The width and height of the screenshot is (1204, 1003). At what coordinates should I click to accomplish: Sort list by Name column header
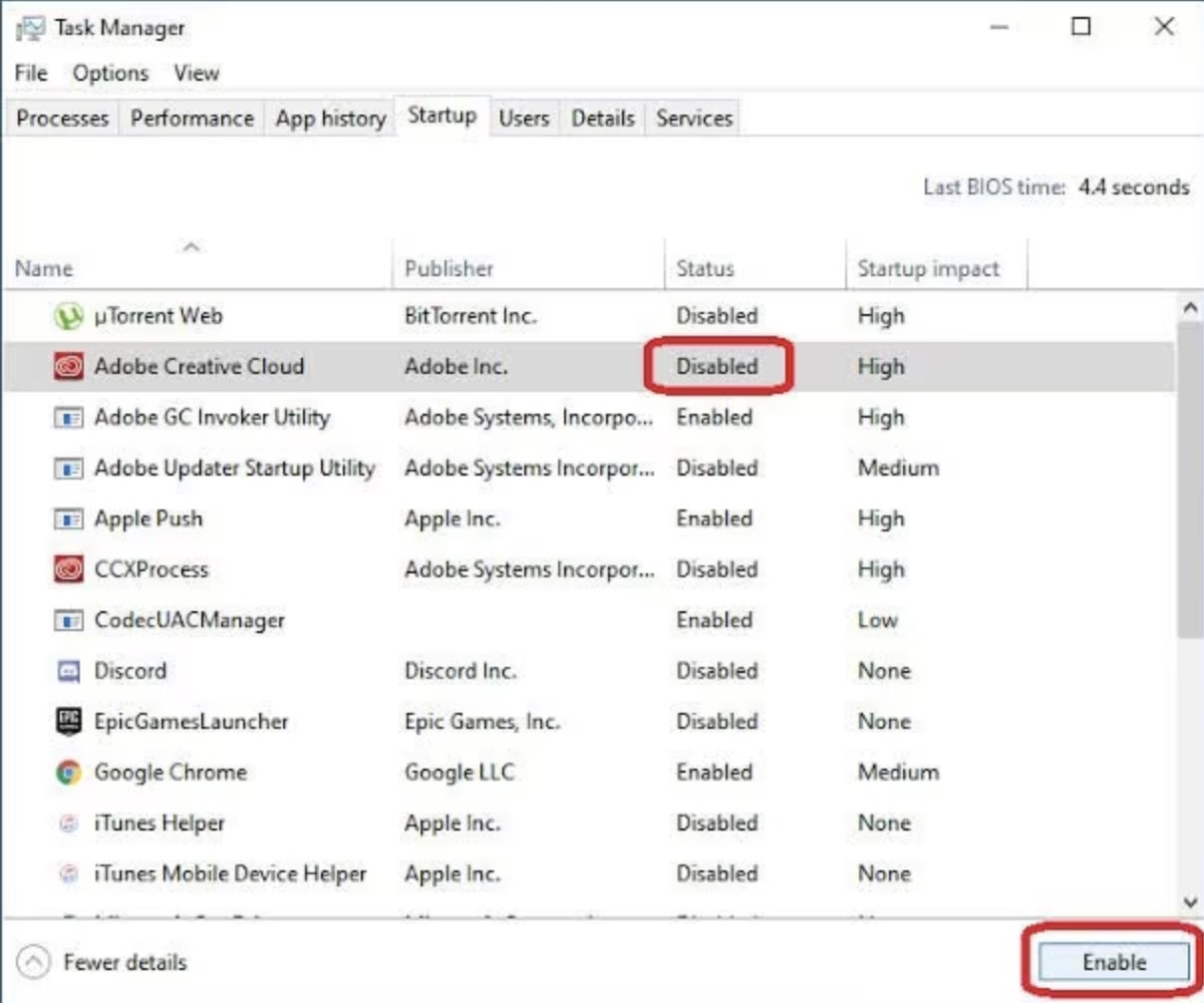[44, 268]
